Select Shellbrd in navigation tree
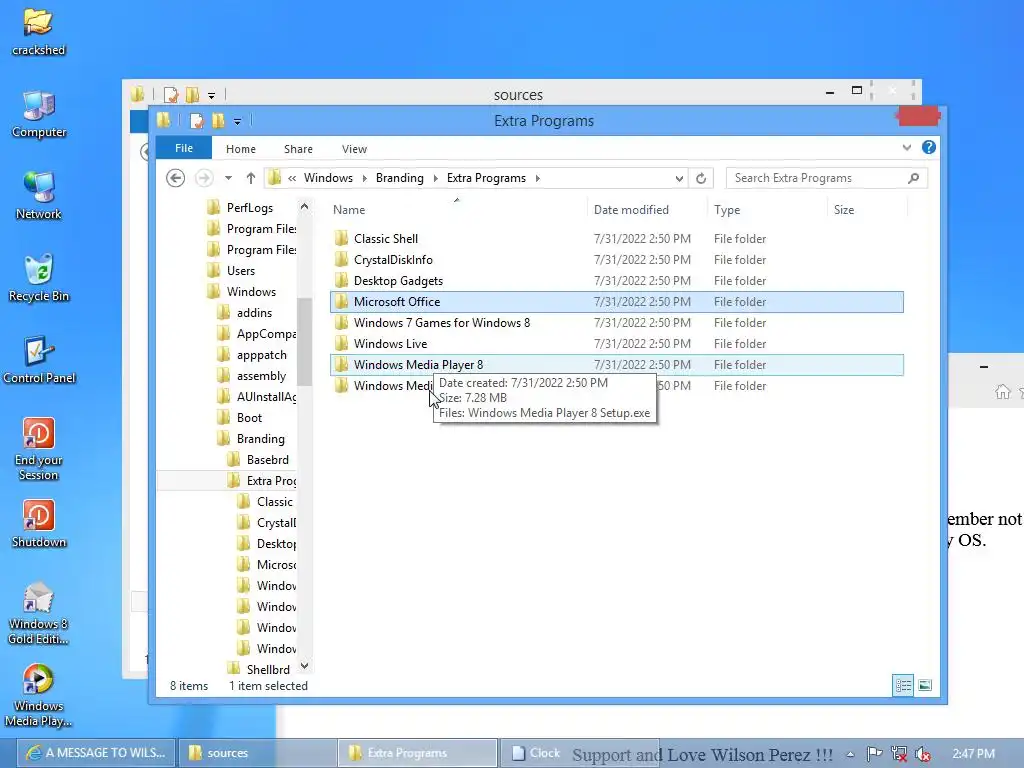 (x=268, y=669)
